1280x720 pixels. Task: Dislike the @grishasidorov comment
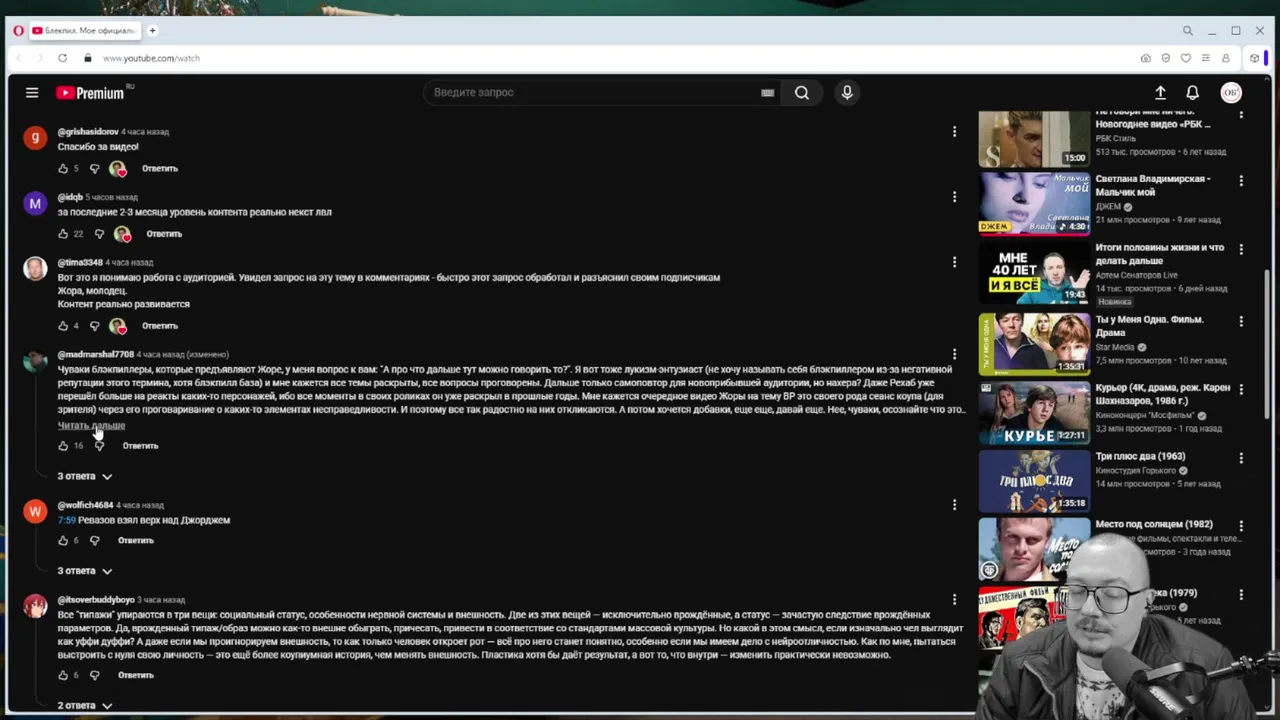coord(95,169)
